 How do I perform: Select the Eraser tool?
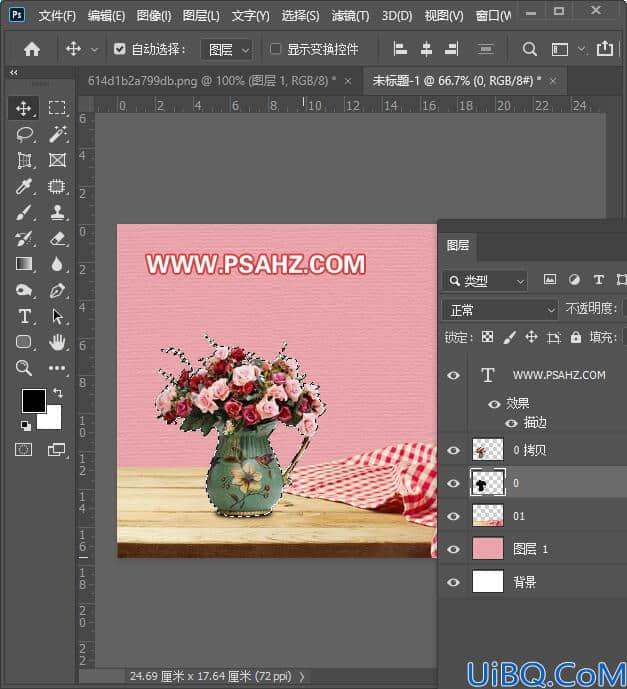57,239
